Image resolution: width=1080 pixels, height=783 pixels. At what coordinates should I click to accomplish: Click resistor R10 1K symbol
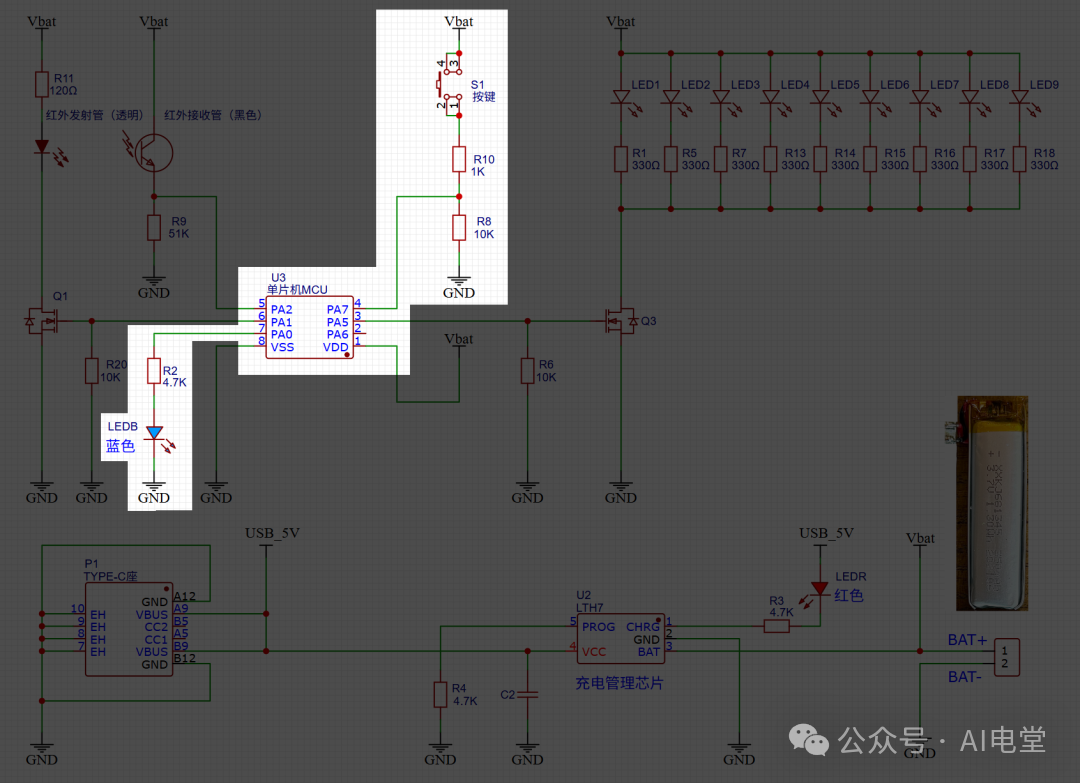tap(459, 159)
